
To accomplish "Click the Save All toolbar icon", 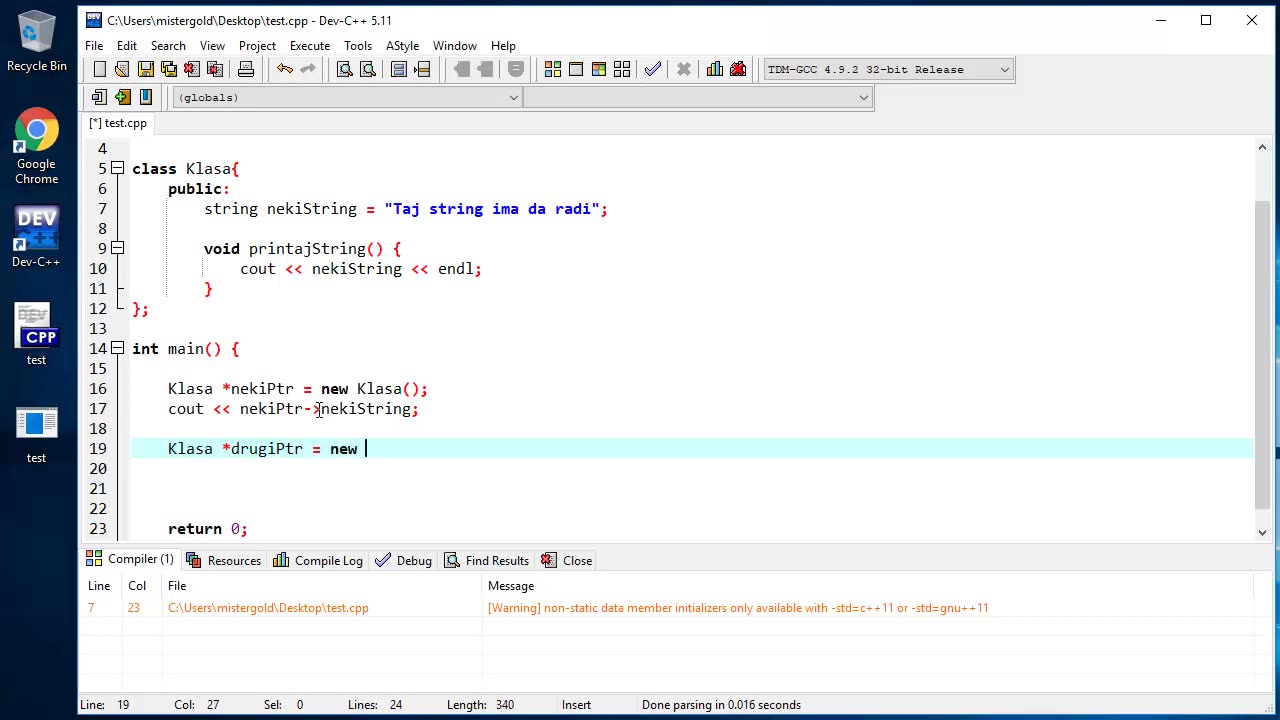I will pyautogui.click(x=168, y=69).
